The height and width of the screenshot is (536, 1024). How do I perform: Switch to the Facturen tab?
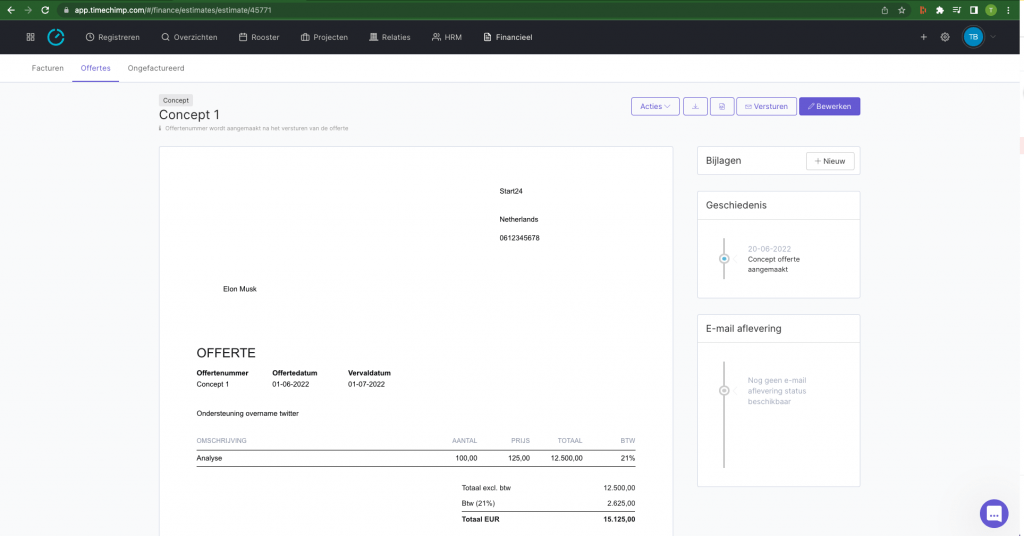(x=48, y=68)
